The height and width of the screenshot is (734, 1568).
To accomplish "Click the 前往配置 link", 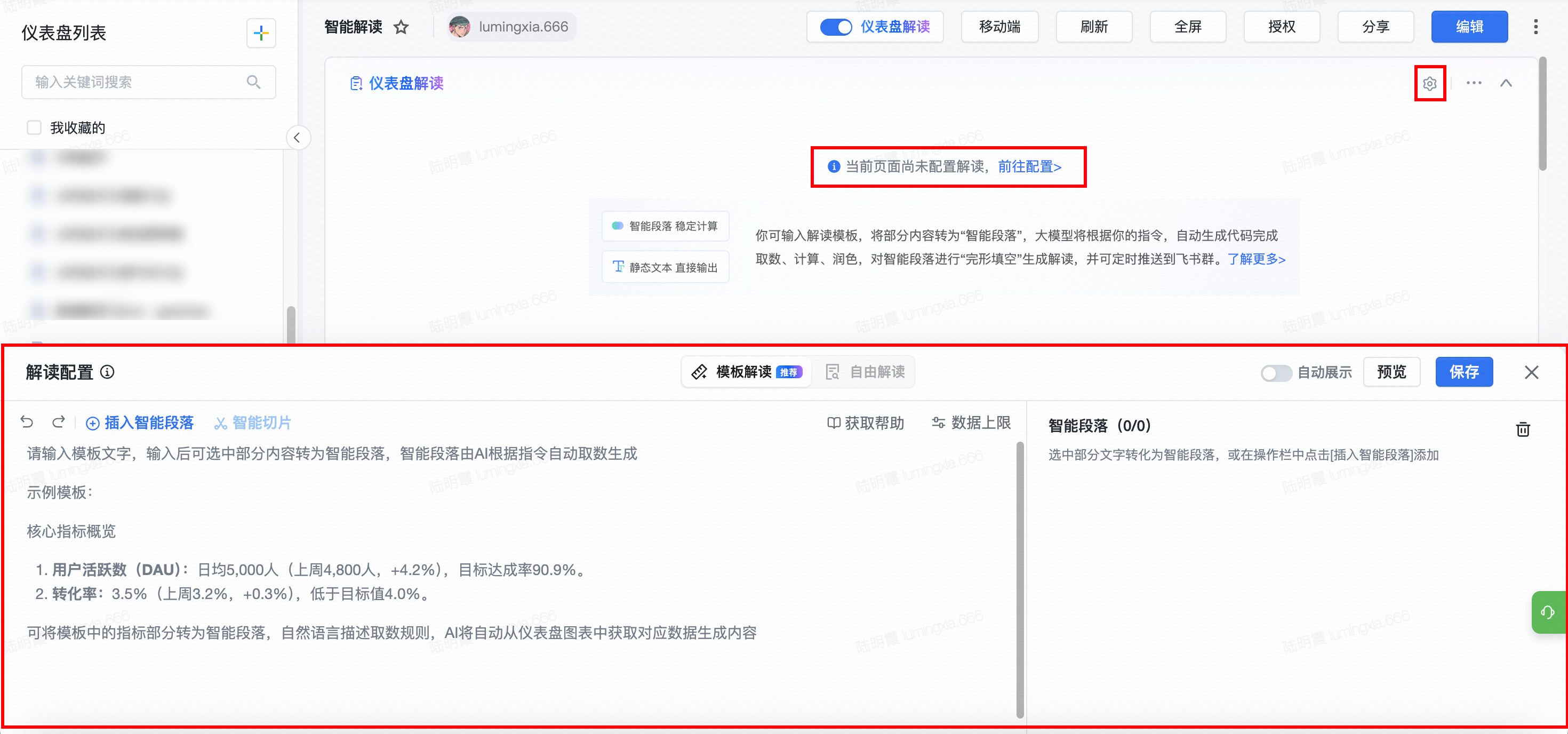I will [x=1029, y=167].
